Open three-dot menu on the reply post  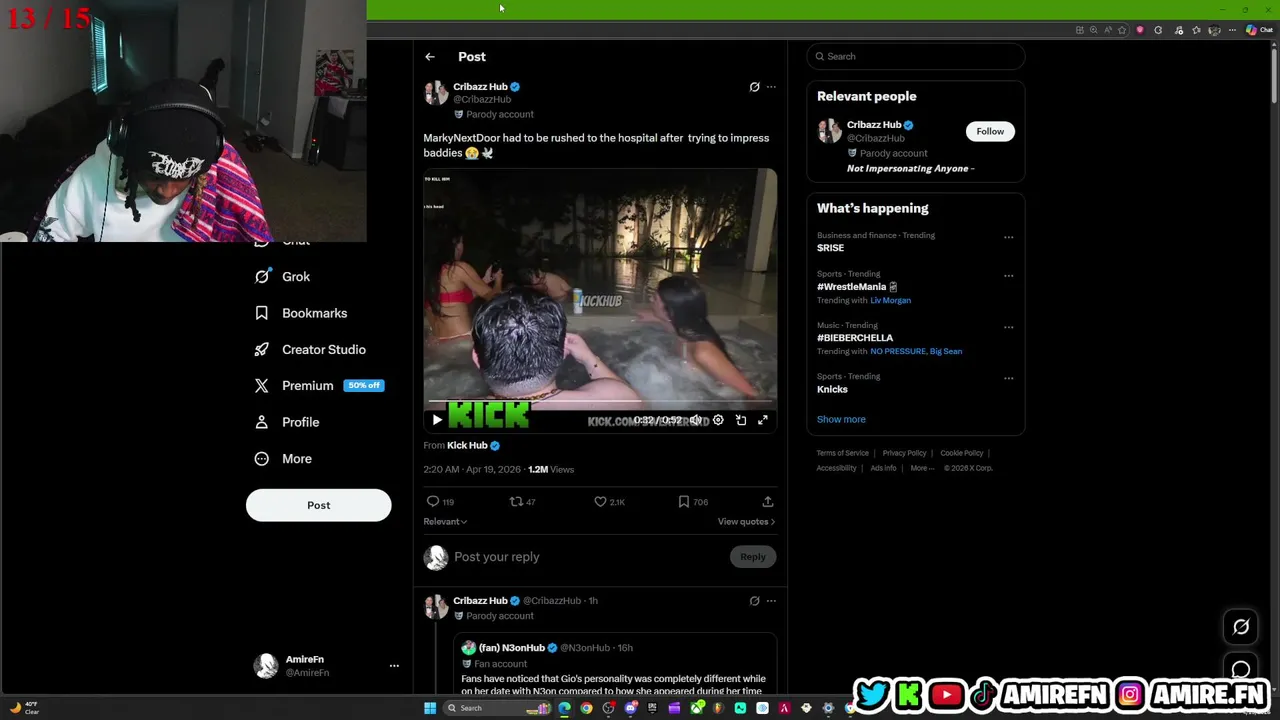[x=771, y=601]
